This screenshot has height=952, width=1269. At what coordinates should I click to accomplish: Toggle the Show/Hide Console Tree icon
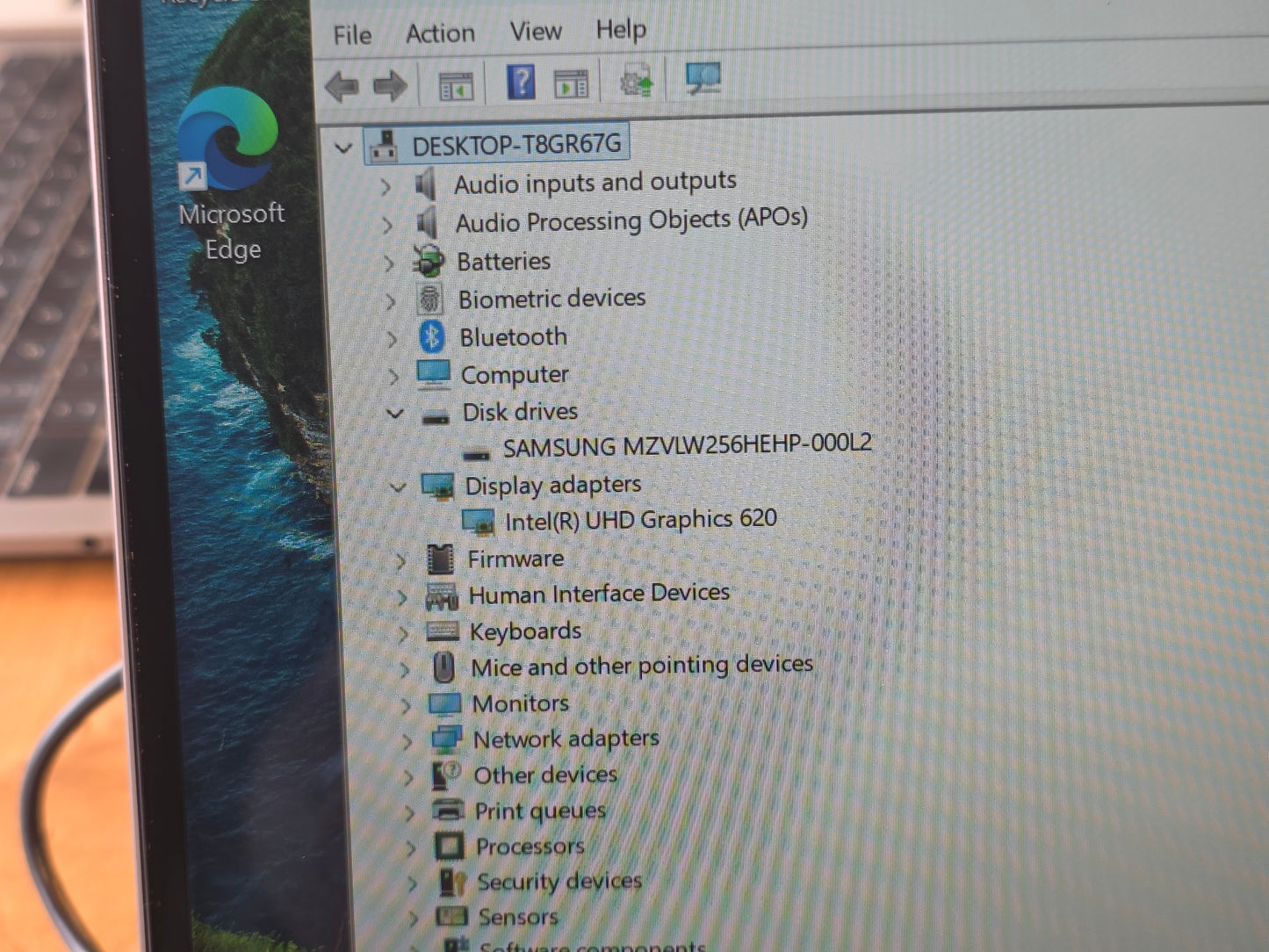coord(456,83)
